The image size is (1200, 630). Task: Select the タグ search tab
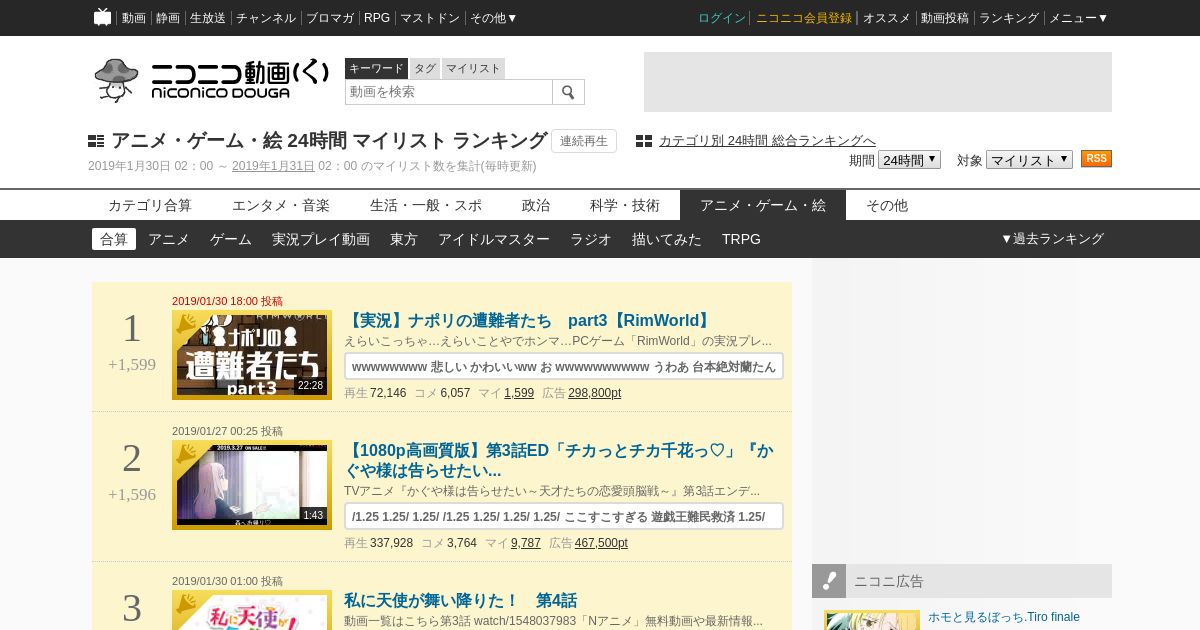pos(425,68)
